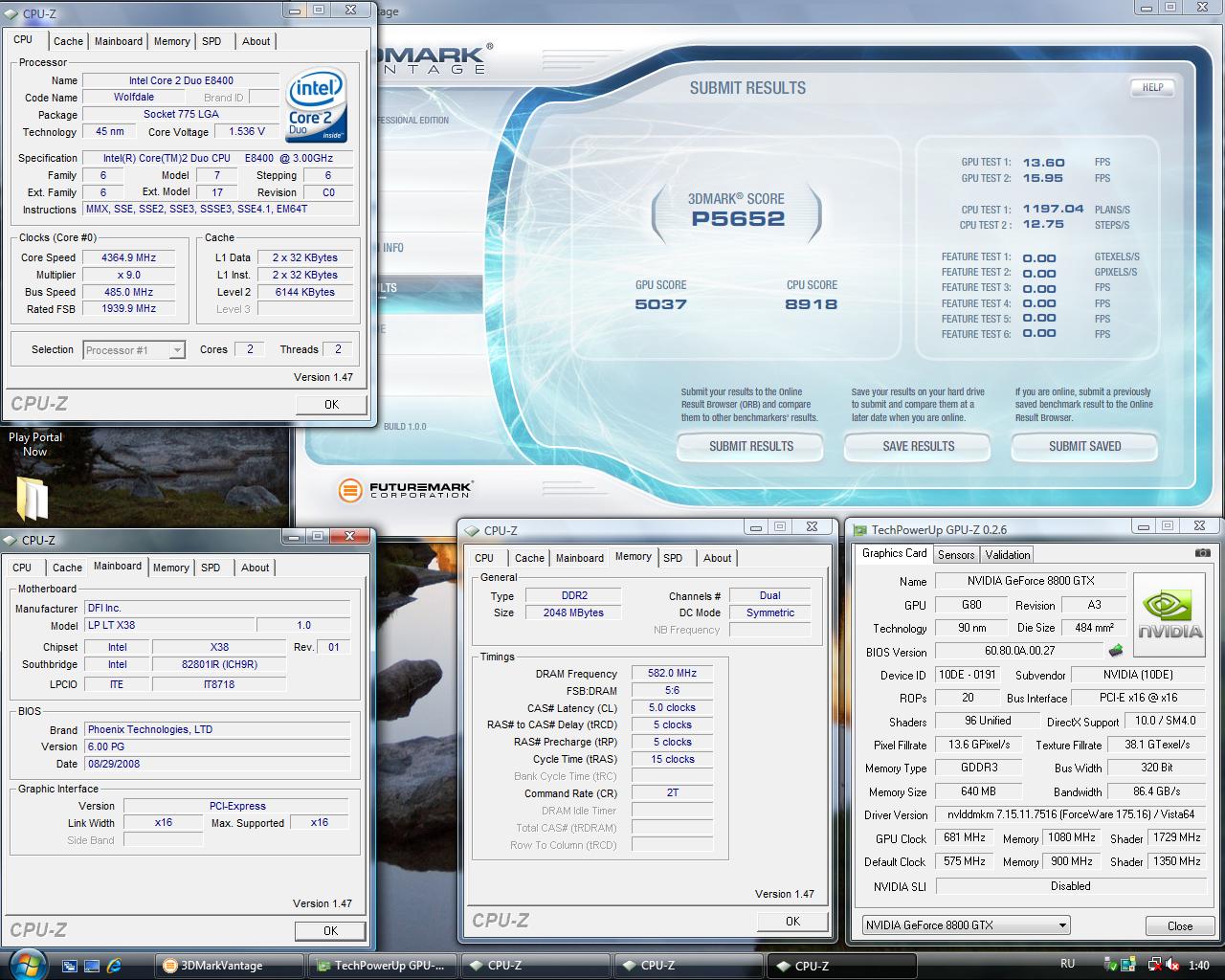Open CPU tab in the Memory CPU-Z window
Image resolution: width=1225 pixels, height=980 pixels.
[x=484, y=558]
